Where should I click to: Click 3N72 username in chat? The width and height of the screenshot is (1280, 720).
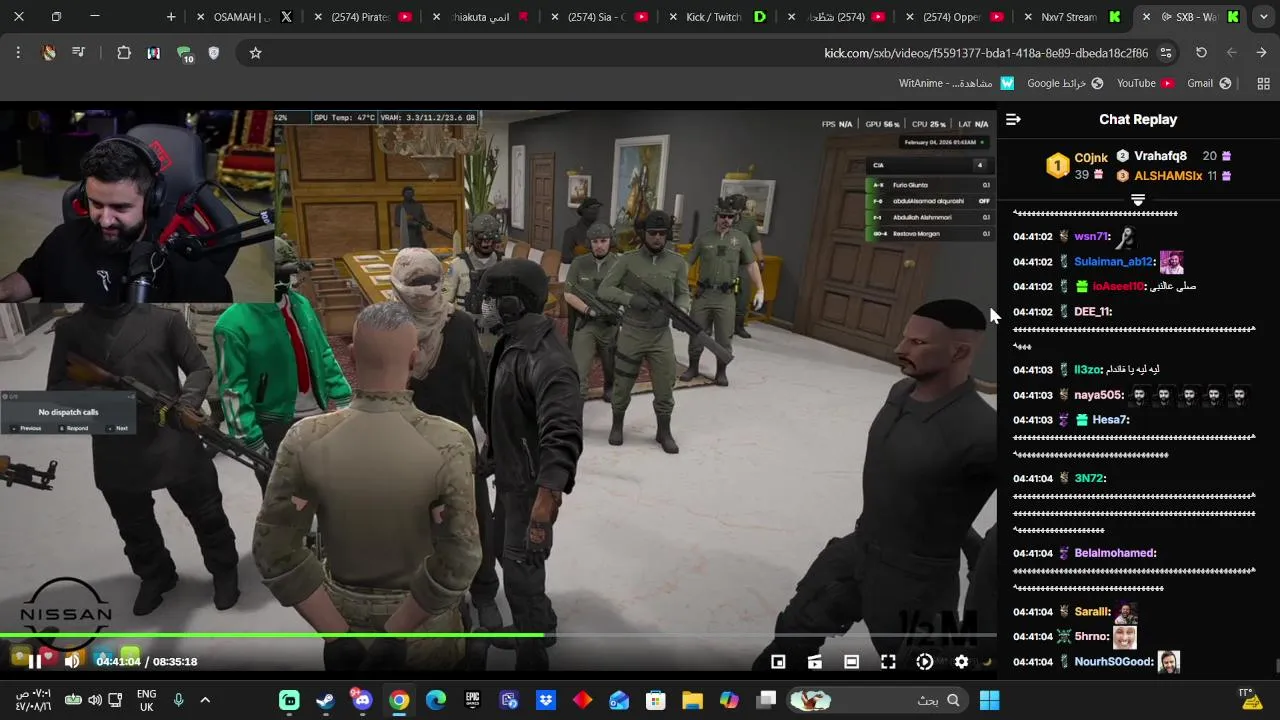pos(1089,478)
